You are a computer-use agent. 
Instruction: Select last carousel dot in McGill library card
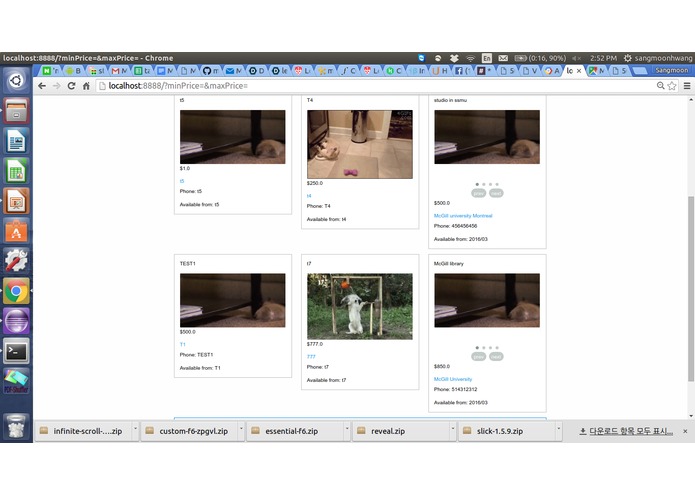tap(497, 348)
